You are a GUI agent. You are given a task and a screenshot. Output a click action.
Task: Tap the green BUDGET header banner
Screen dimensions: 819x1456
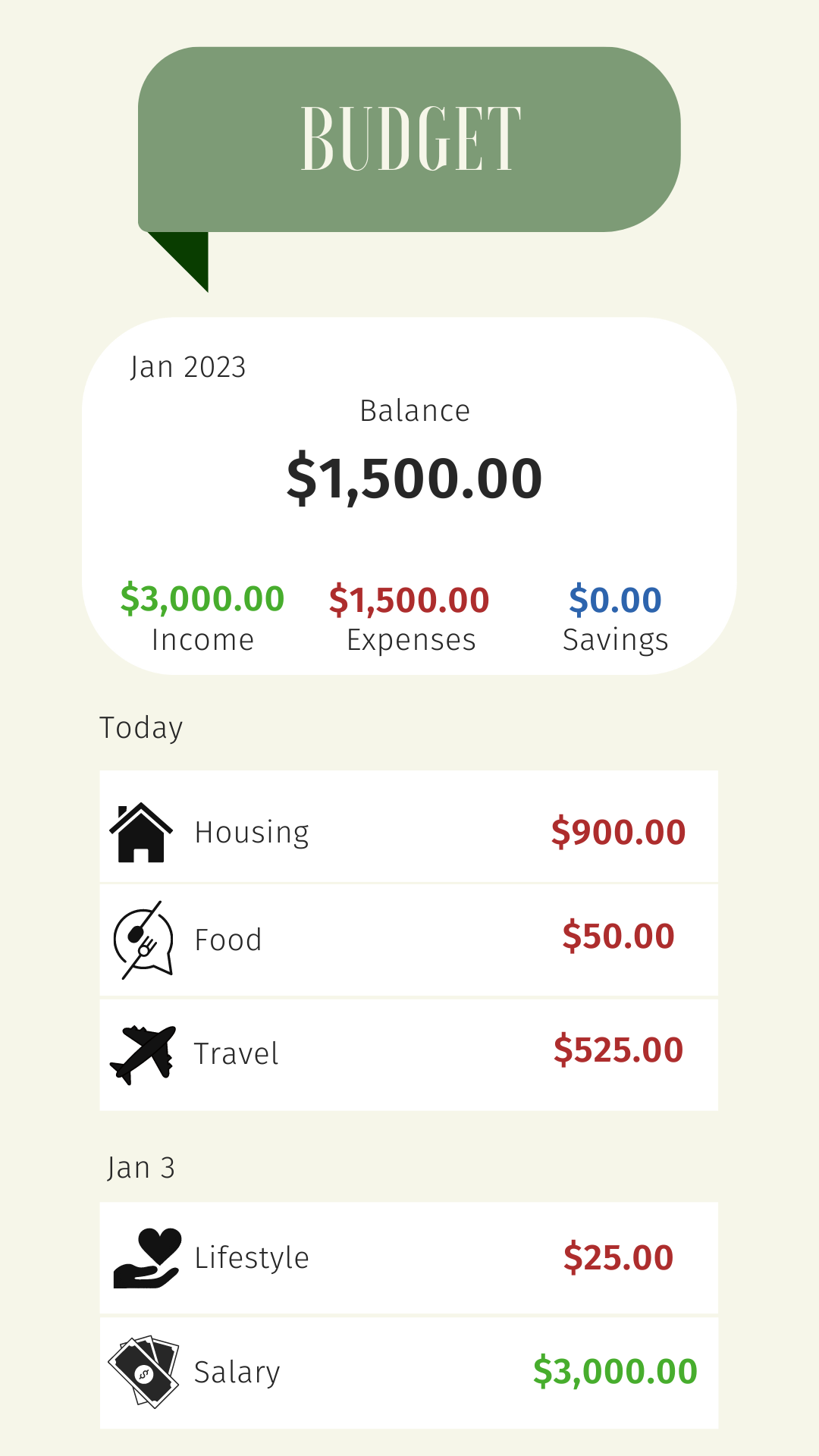(409, 140)
